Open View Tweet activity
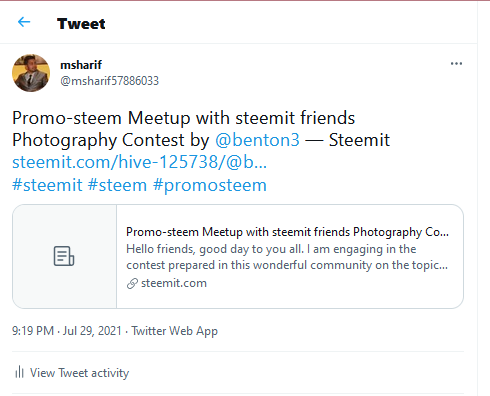 coord(79,373)
